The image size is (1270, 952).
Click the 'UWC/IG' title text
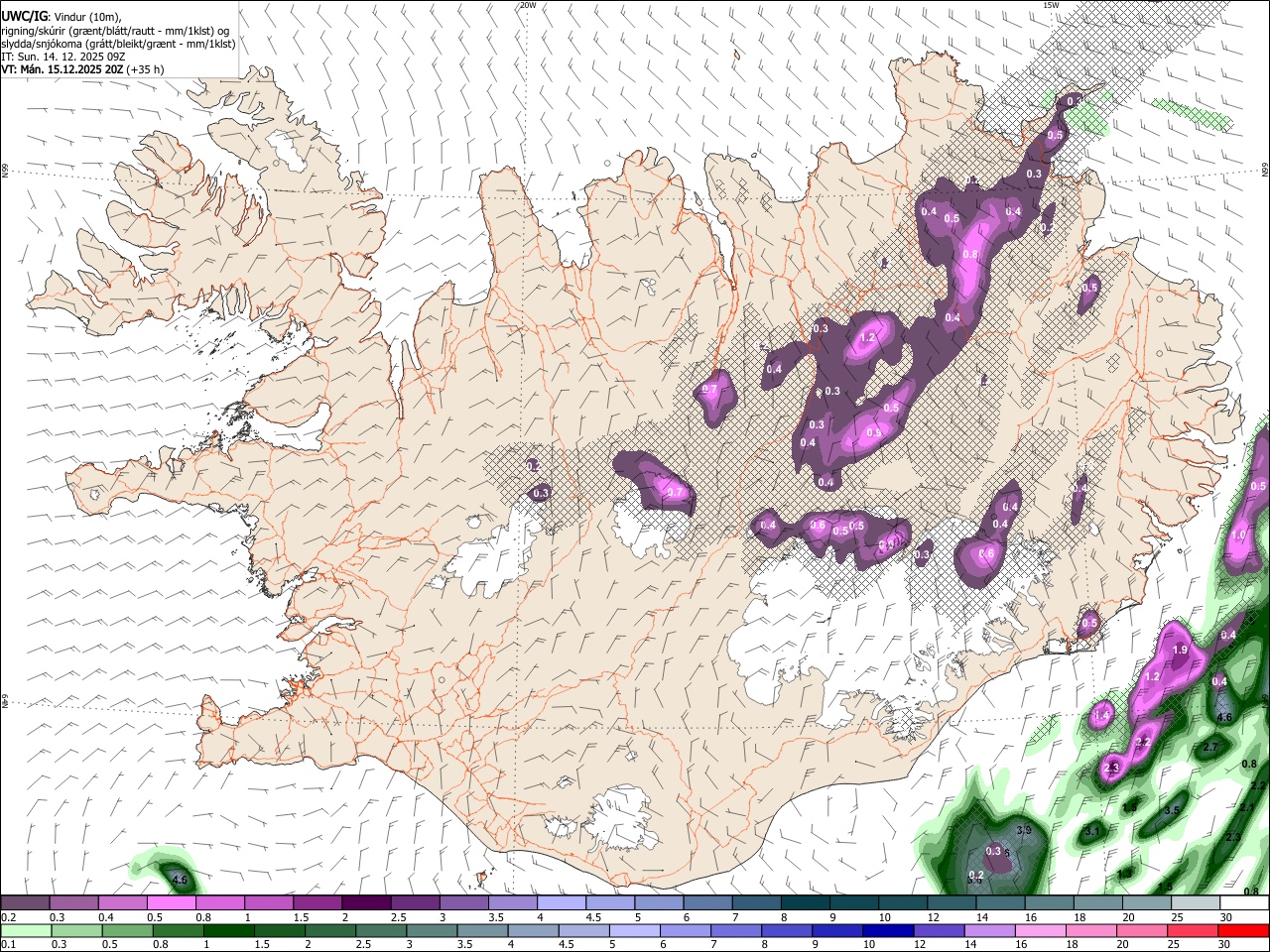[24, 16]
